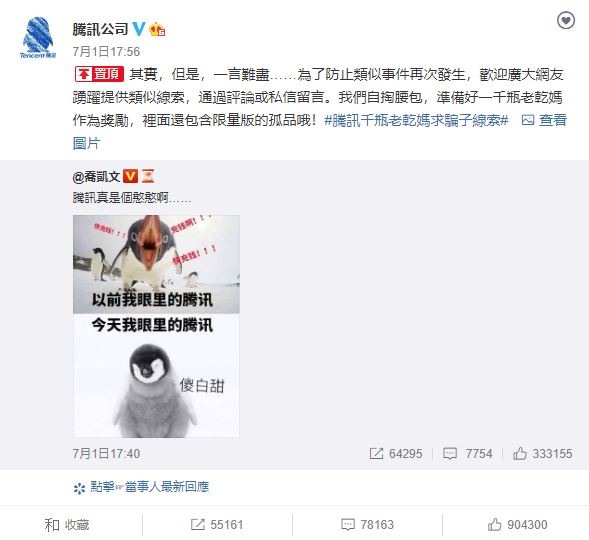
Task: Click the red 置頂 pinned tag
Action: [99, 74]
